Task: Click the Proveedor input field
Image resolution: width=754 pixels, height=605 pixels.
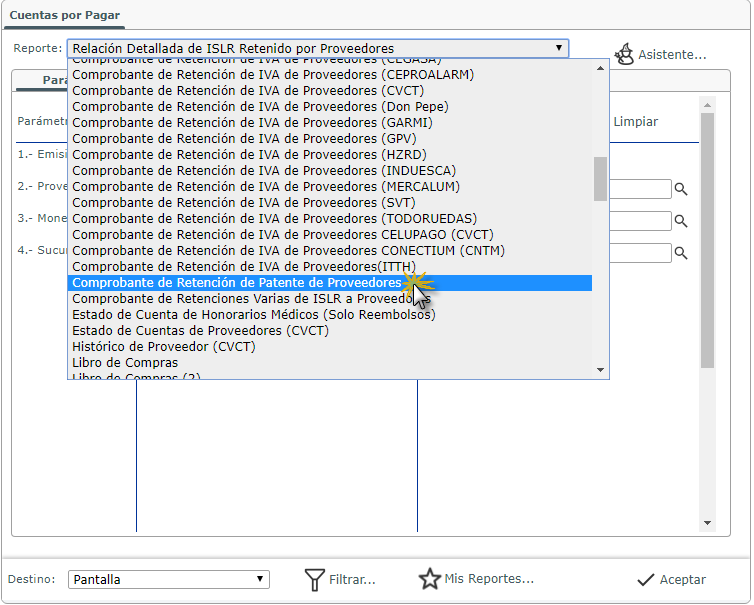Action: coord(640,189)
